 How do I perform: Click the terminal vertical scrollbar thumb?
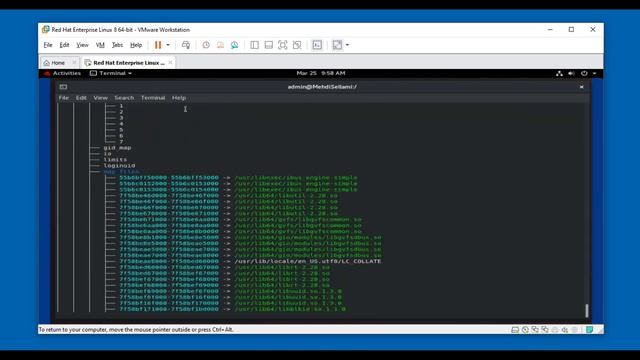pos(587,311)
